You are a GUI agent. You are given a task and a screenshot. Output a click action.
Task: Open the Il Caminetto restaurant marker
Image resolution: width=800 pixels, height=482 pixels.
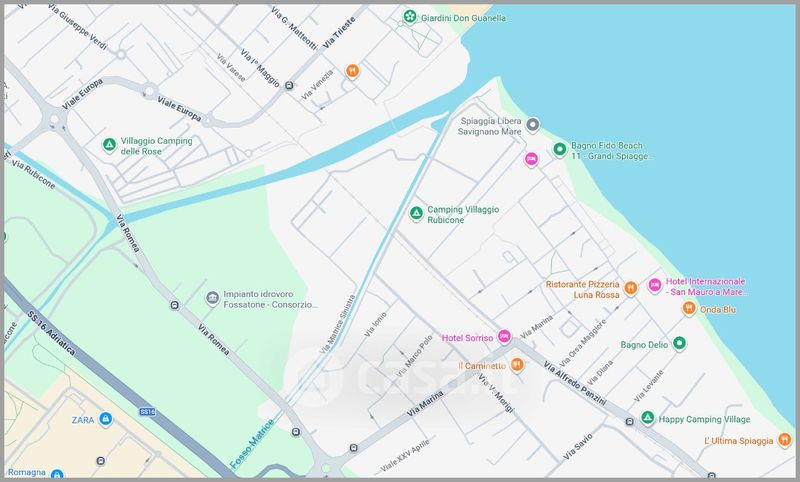click(517, 365)
